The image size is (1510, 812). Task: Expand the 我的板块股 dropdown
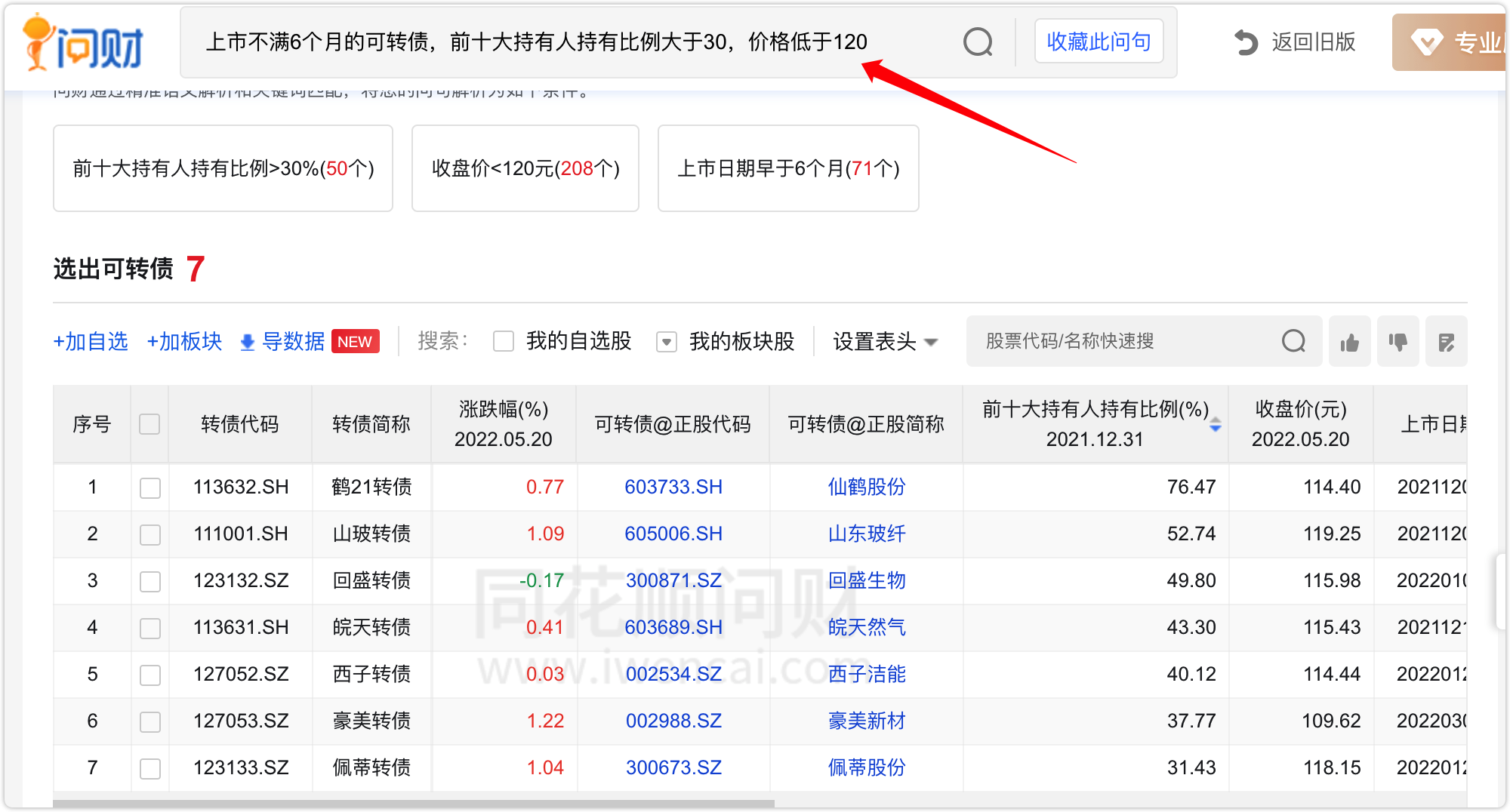[x=666, y=342]
